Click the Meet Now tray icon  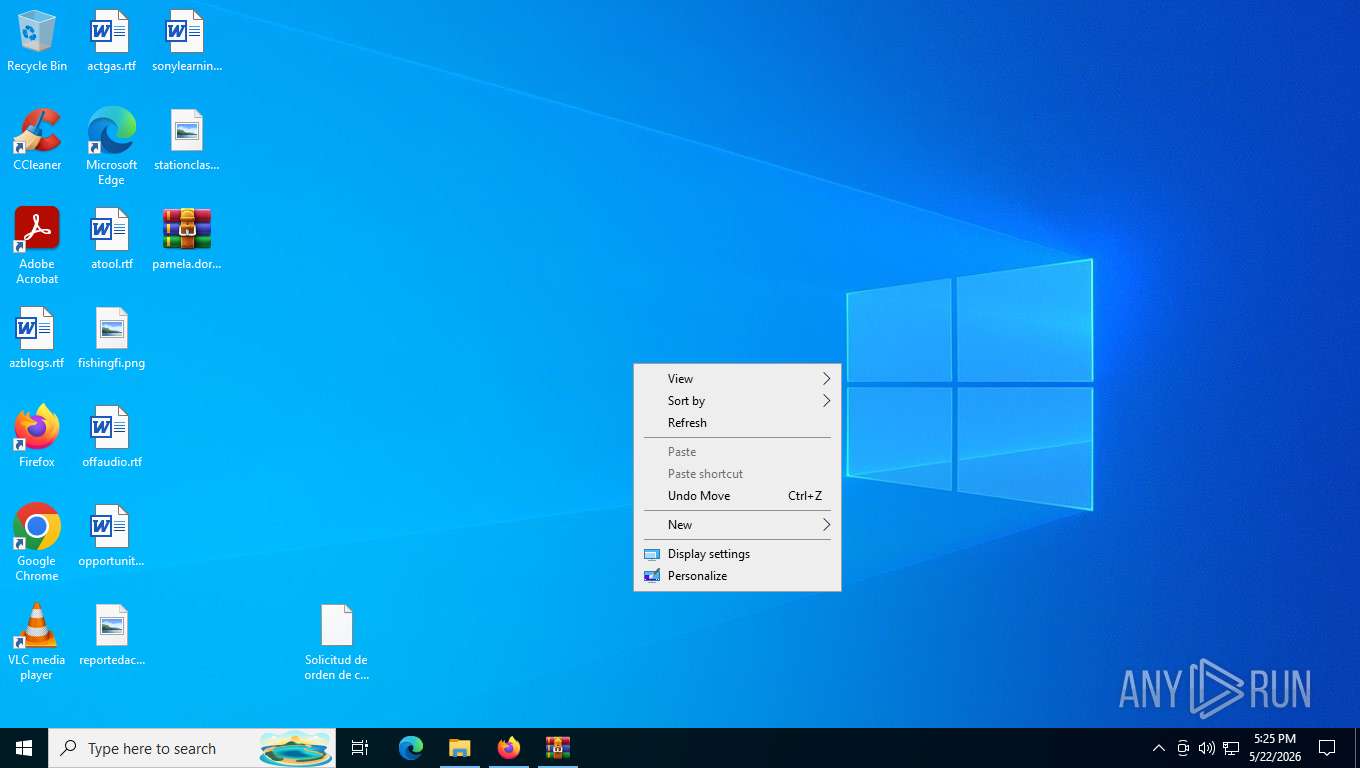[x=1183, y=748]
